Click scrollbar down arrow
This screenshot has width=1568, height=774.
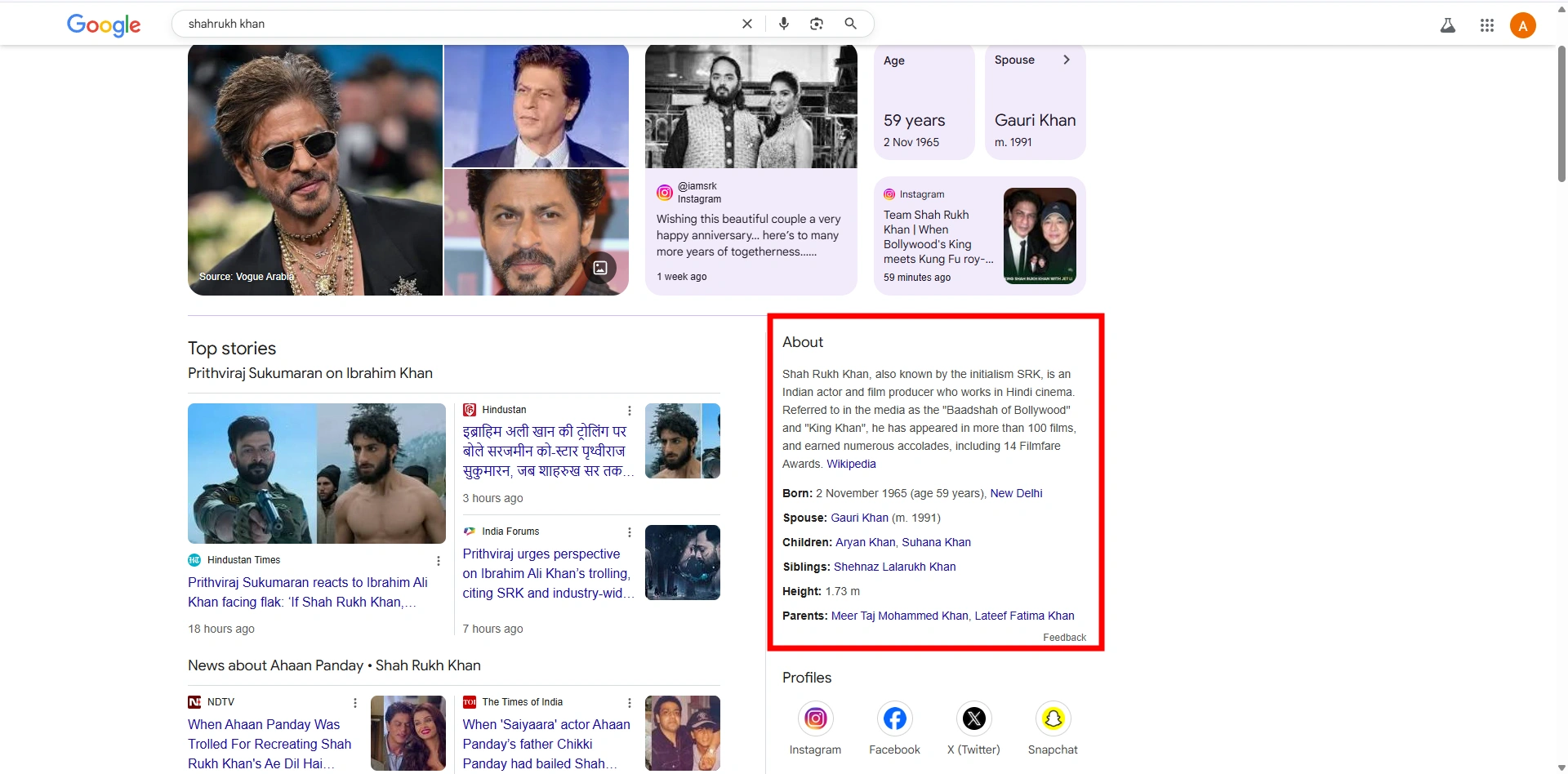pos(1561,767)
